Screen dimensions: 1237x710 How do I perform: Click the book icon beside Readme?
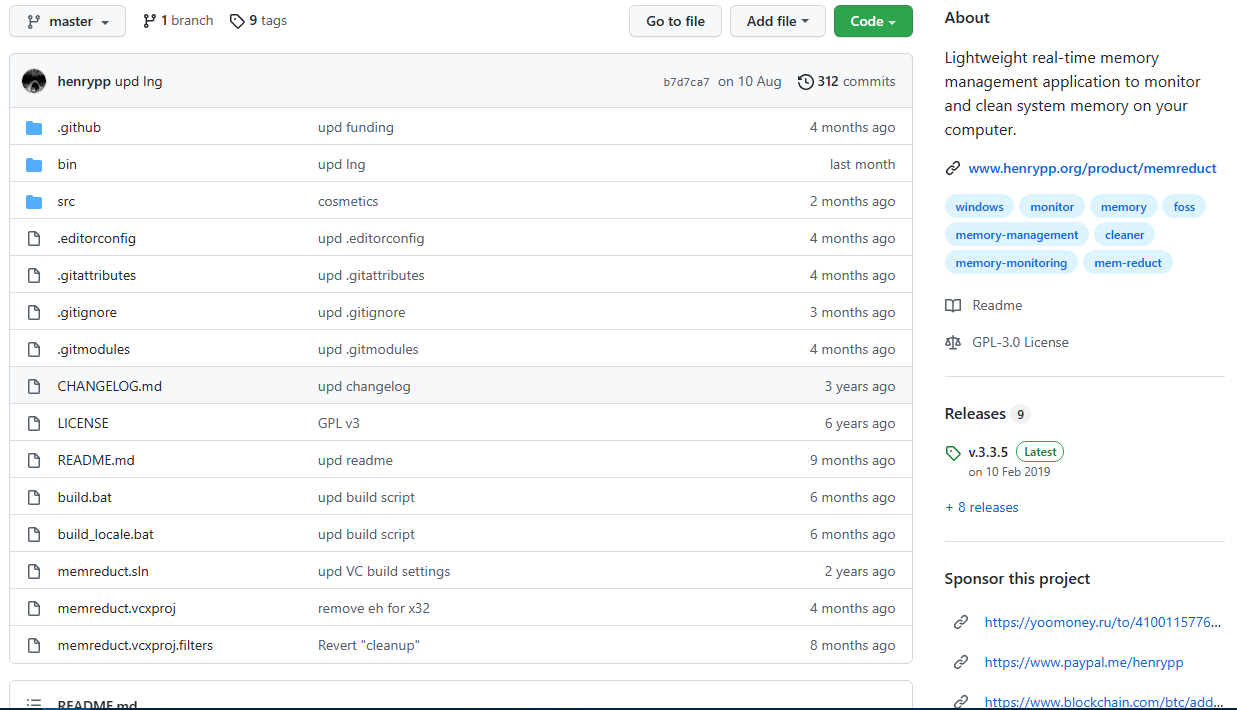tap(953, 305)
